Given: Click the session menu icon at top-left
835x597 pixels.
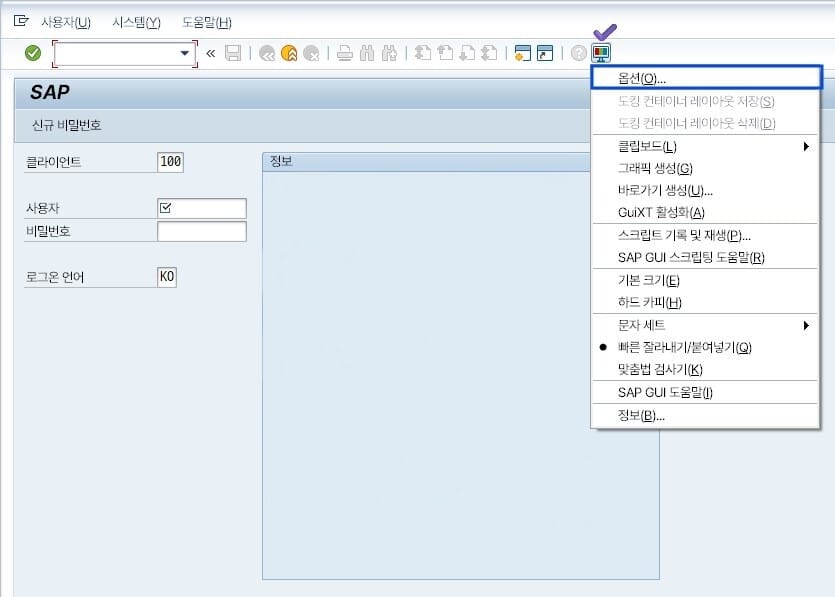Looking at the screenshot, I should (20, 22).
